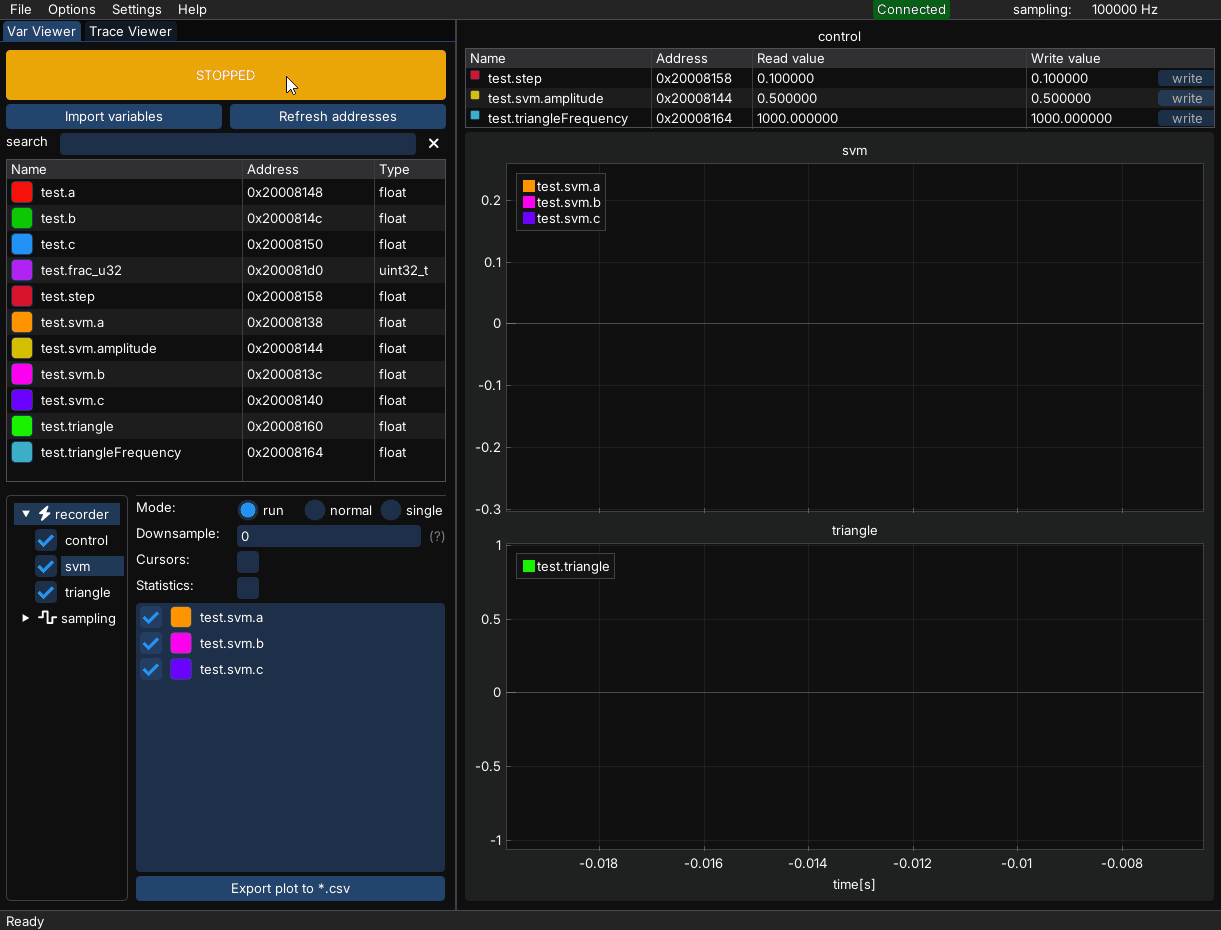The height and width of the screenshot is (930, 1221).
Task: Click the recorder lightning bolt icon
Action: click(x=45, y=514)
